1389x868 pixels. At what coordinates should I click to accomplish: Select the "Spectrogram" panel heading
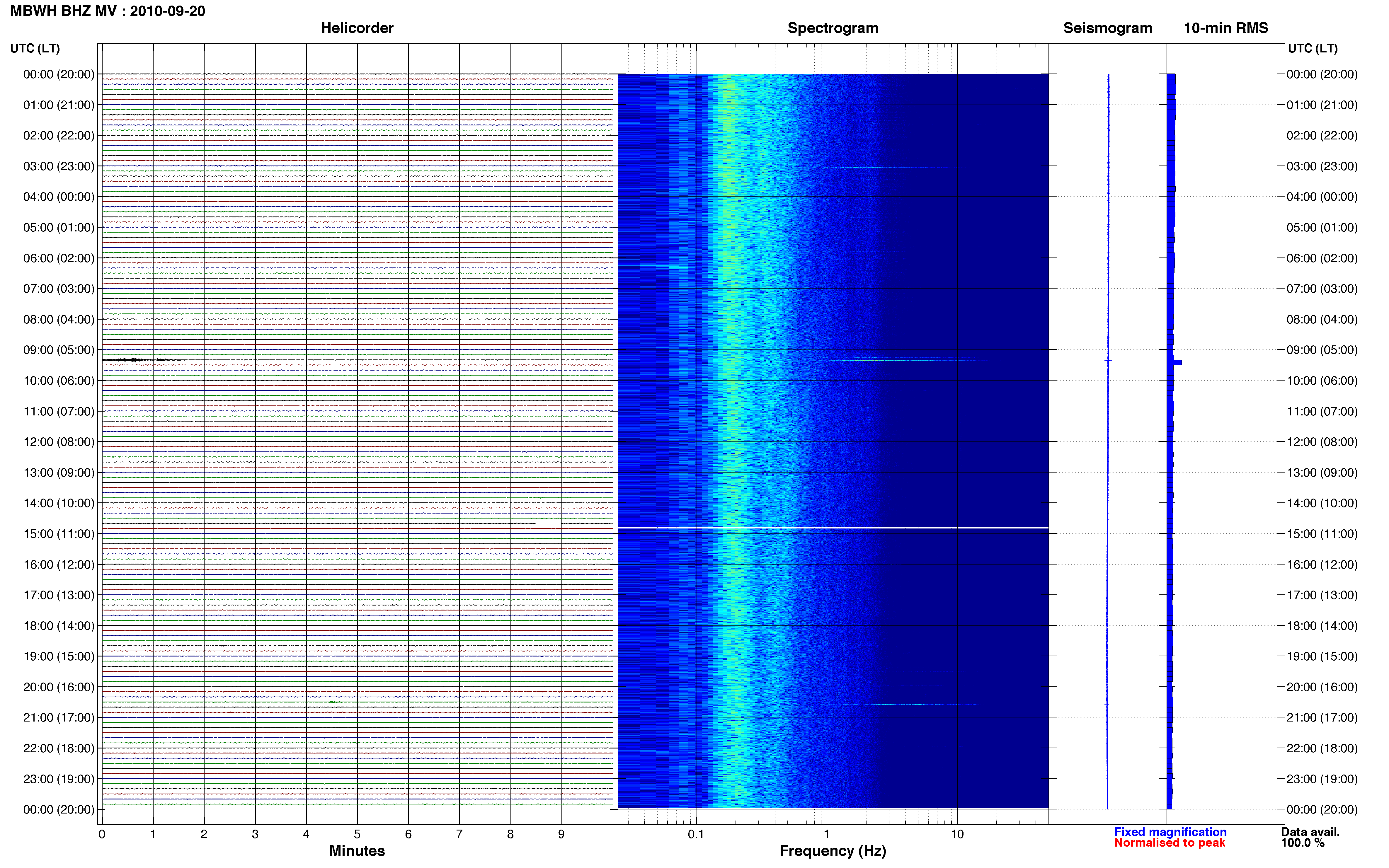833,28
